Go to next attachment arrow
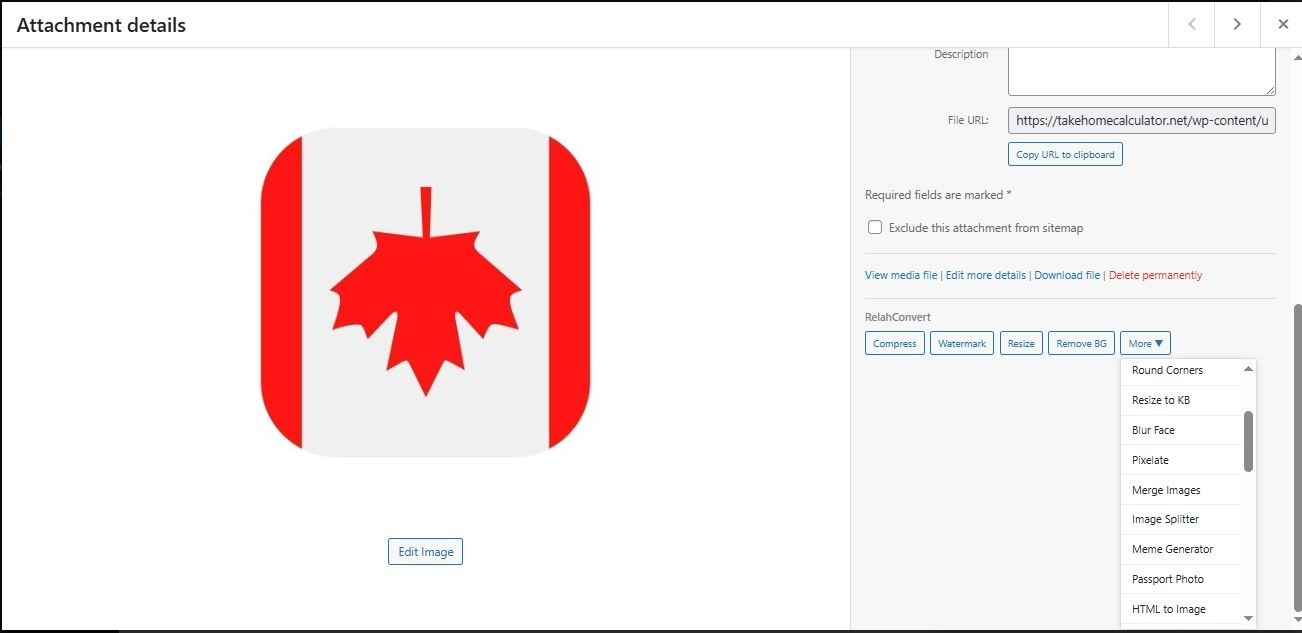 (x=1238, y=24)
